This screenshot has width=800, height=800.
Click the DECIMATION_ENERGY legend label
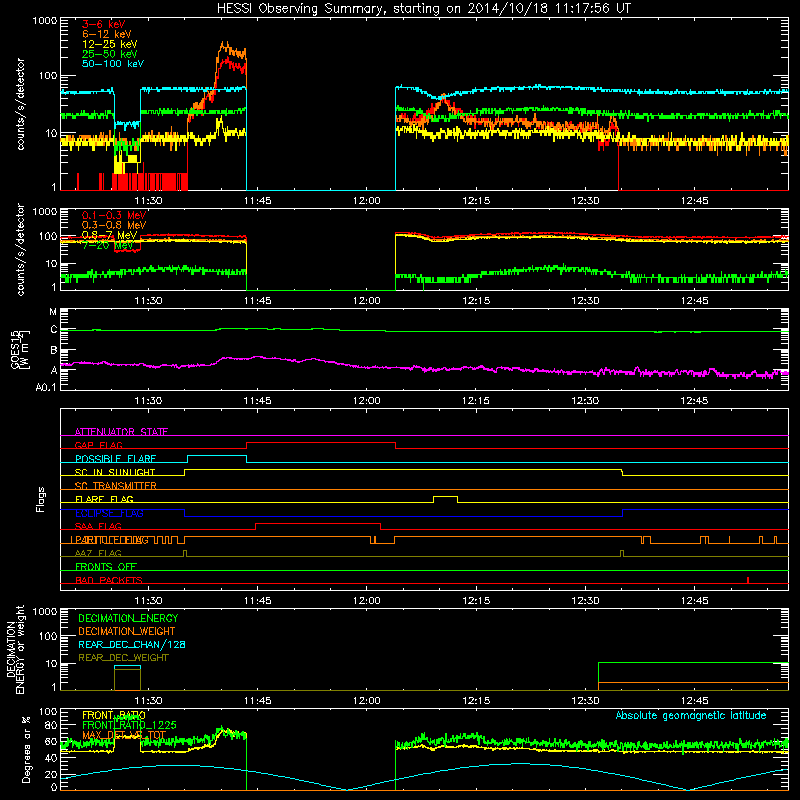point(128,618)
